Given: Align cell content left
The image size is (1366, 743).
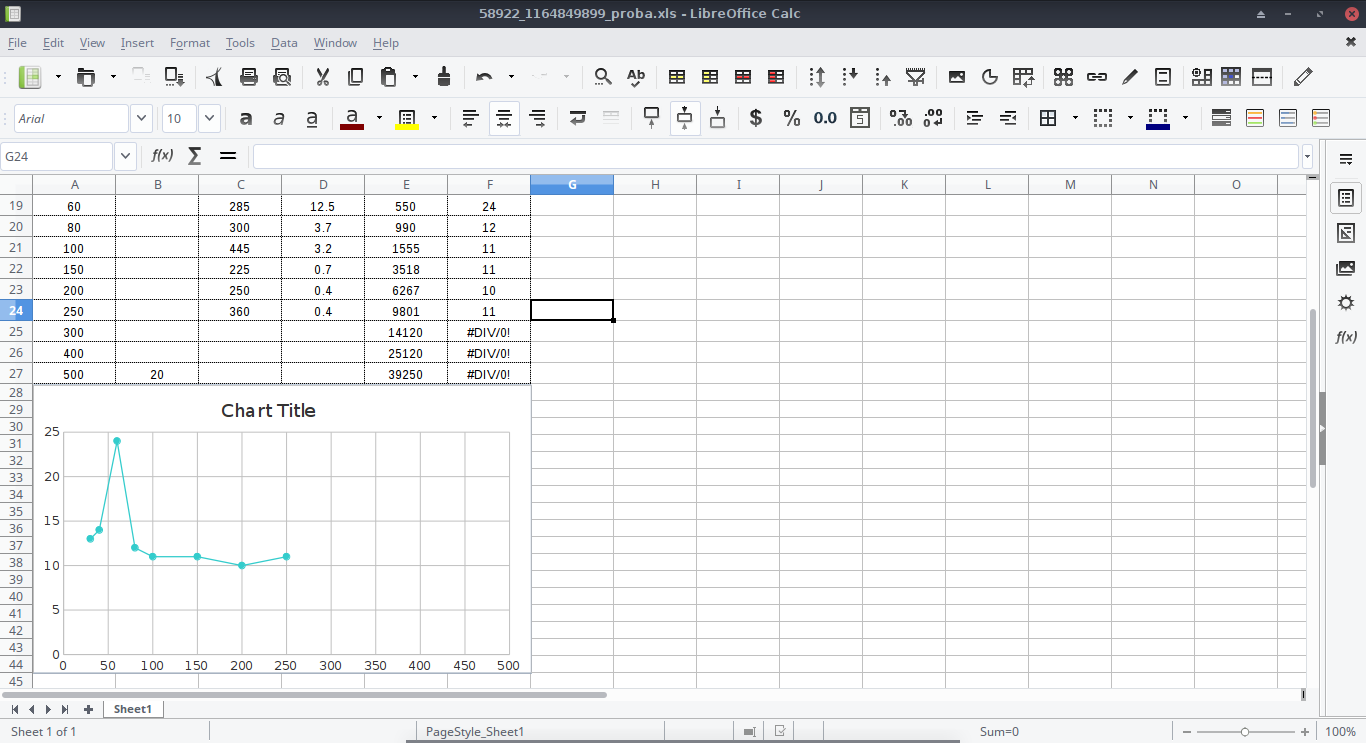Looking at the screenshot, I should pos(471,118).
